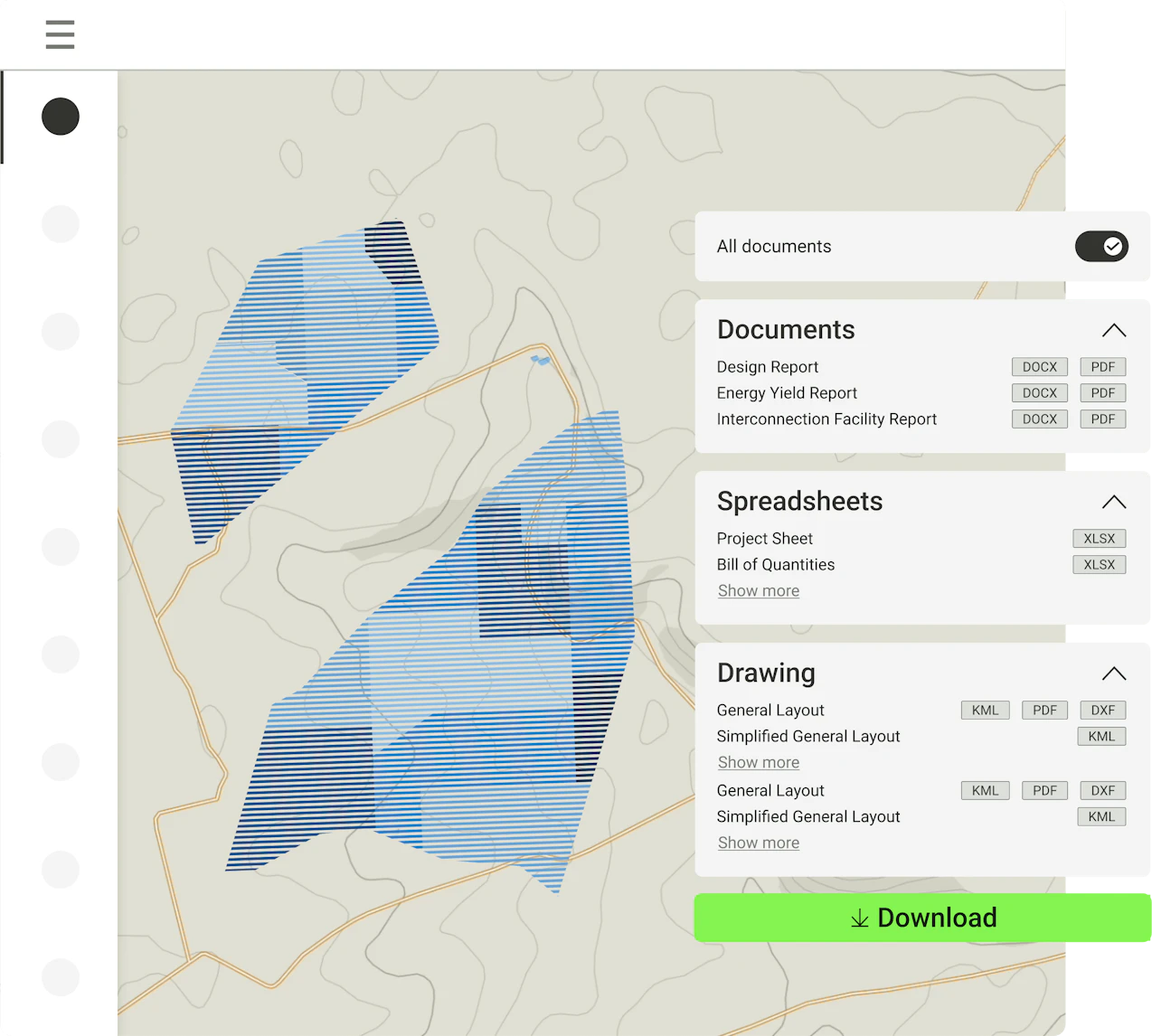
Task: Click the Drawing heading
Action: click(766, 673)
